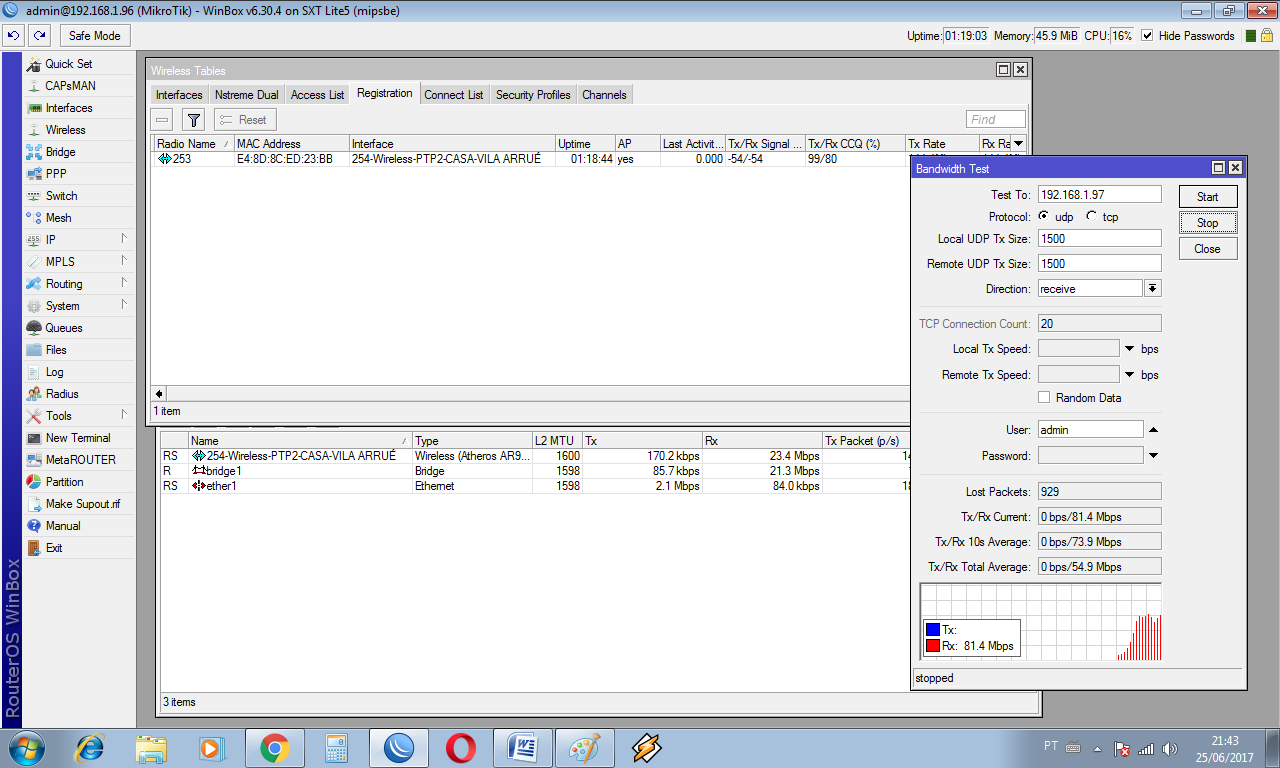Screen dimensions: 1280x768
Task: Open Bridge in the sidebar
Action: (x=60, y=152)
